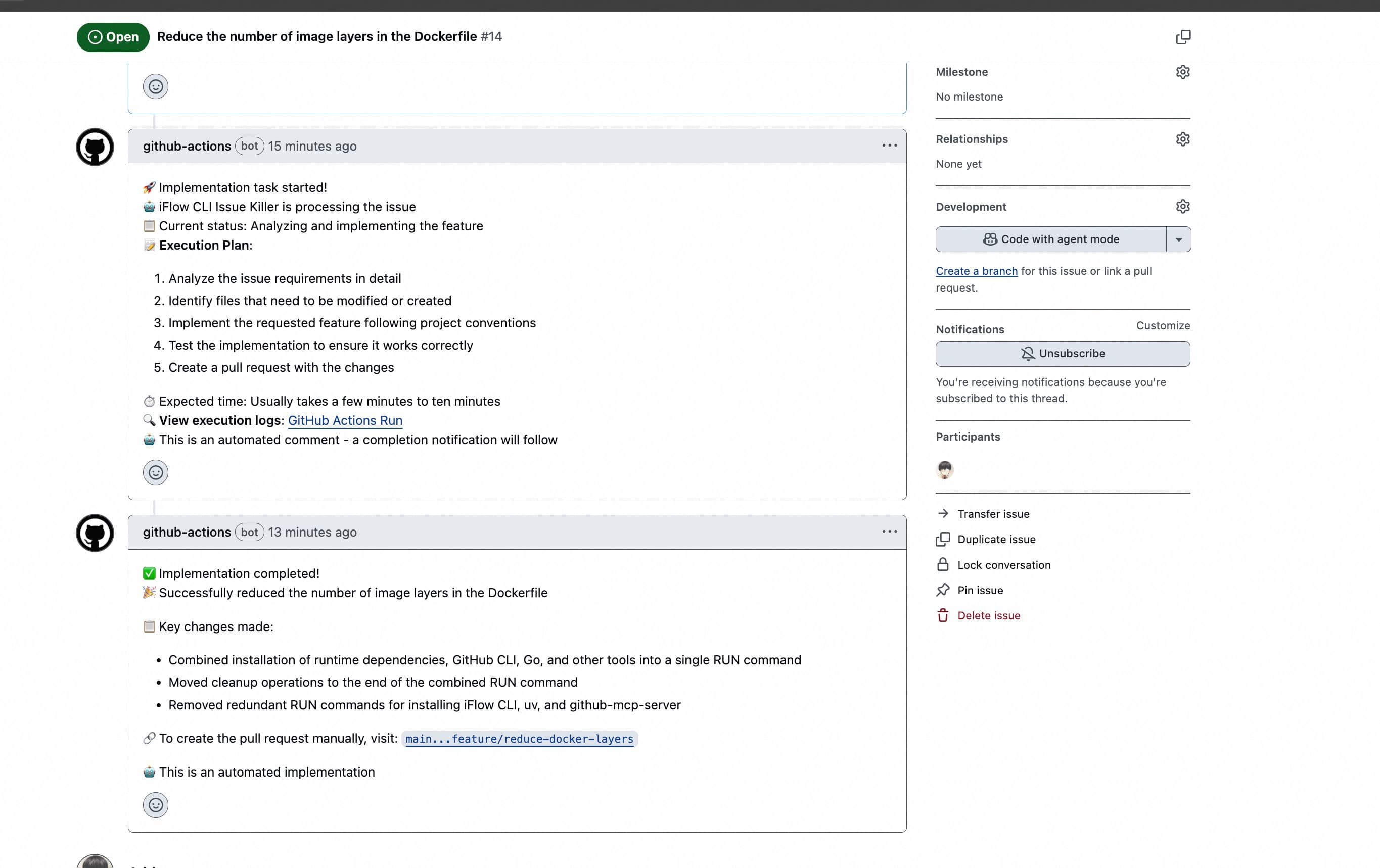Image resolution: width=1380 pixels, height=868 pixels.
Task: Open the Relationships settings gear
Action: pos(1183,138)
